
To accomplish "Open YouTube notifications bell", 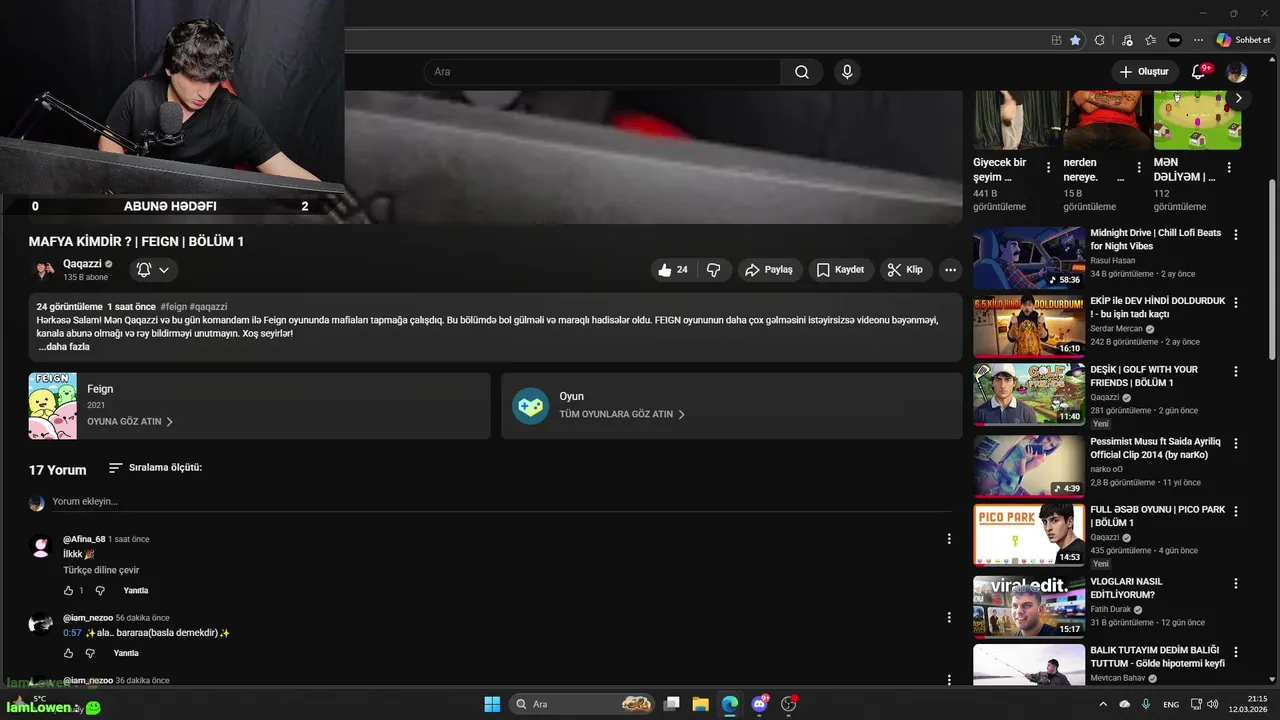I will (1198, 72).
